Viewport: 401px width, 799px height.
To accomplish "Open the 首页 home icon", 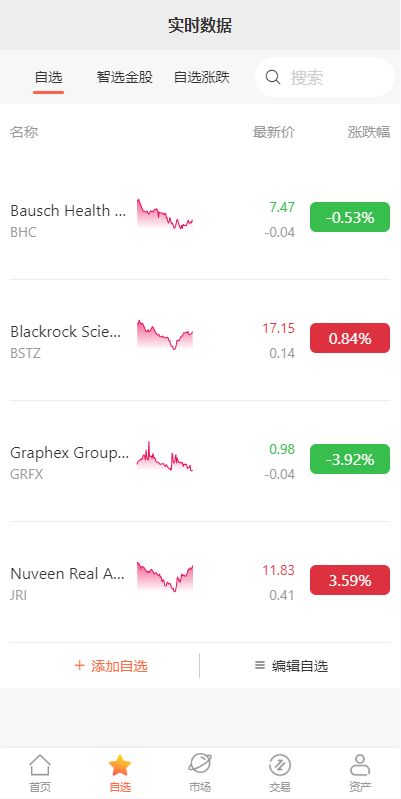I will (x=40, y=765).
